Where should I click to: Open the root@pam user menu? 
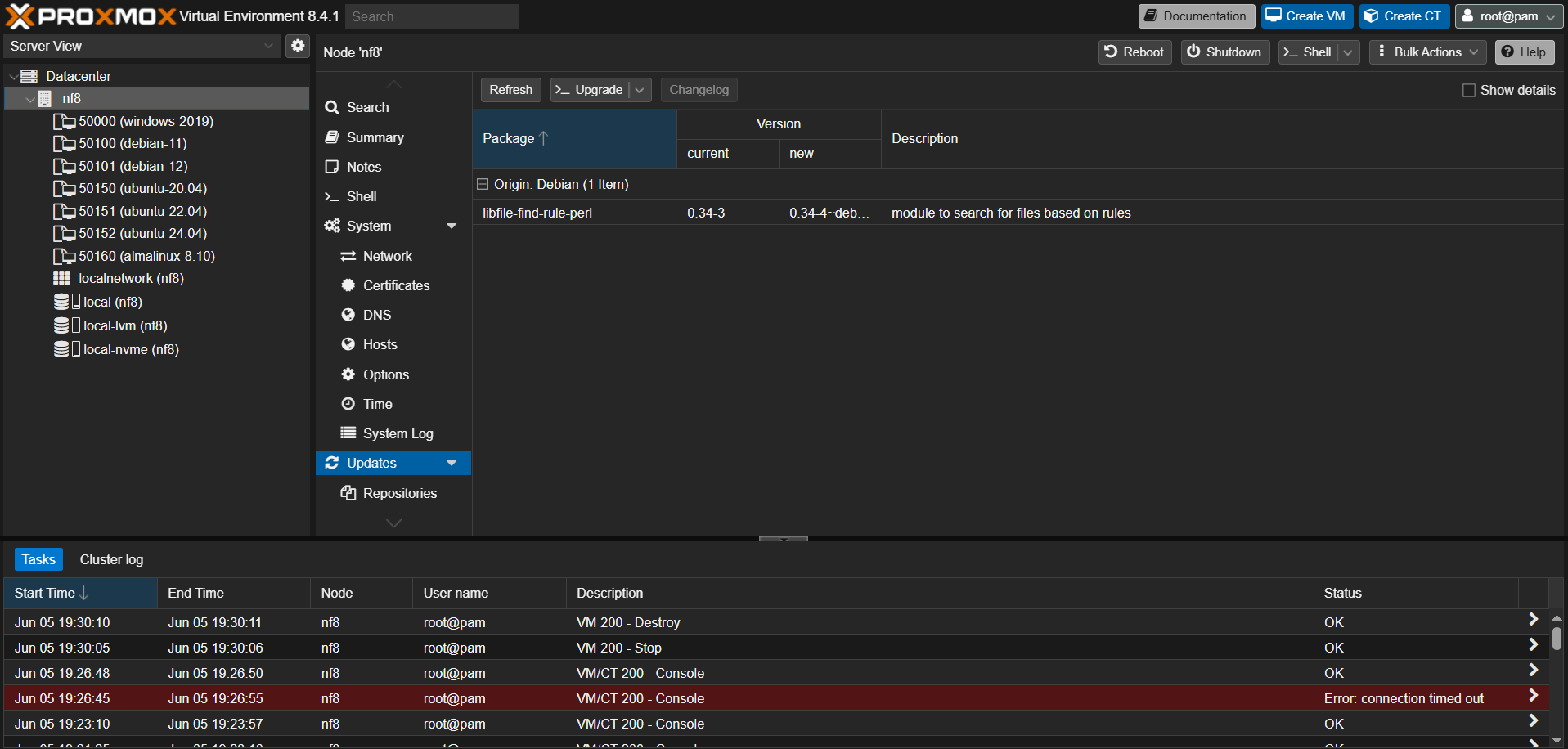tap(1508, 16)
